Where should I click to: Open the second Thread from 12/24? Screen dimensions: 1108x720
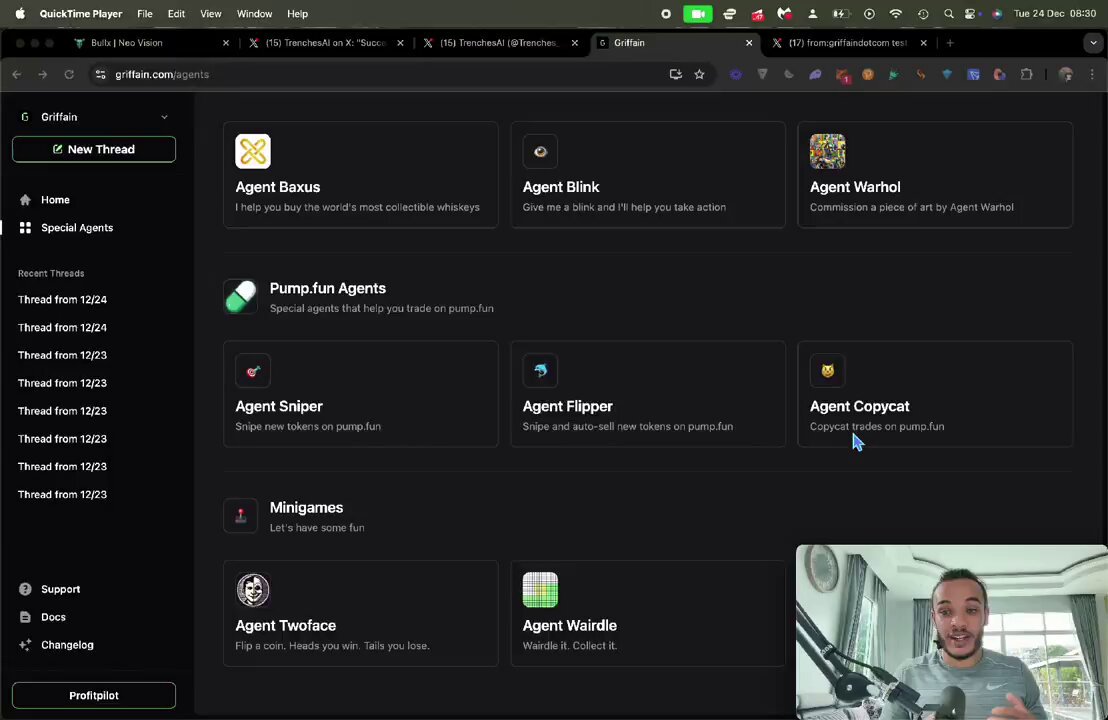62,328
